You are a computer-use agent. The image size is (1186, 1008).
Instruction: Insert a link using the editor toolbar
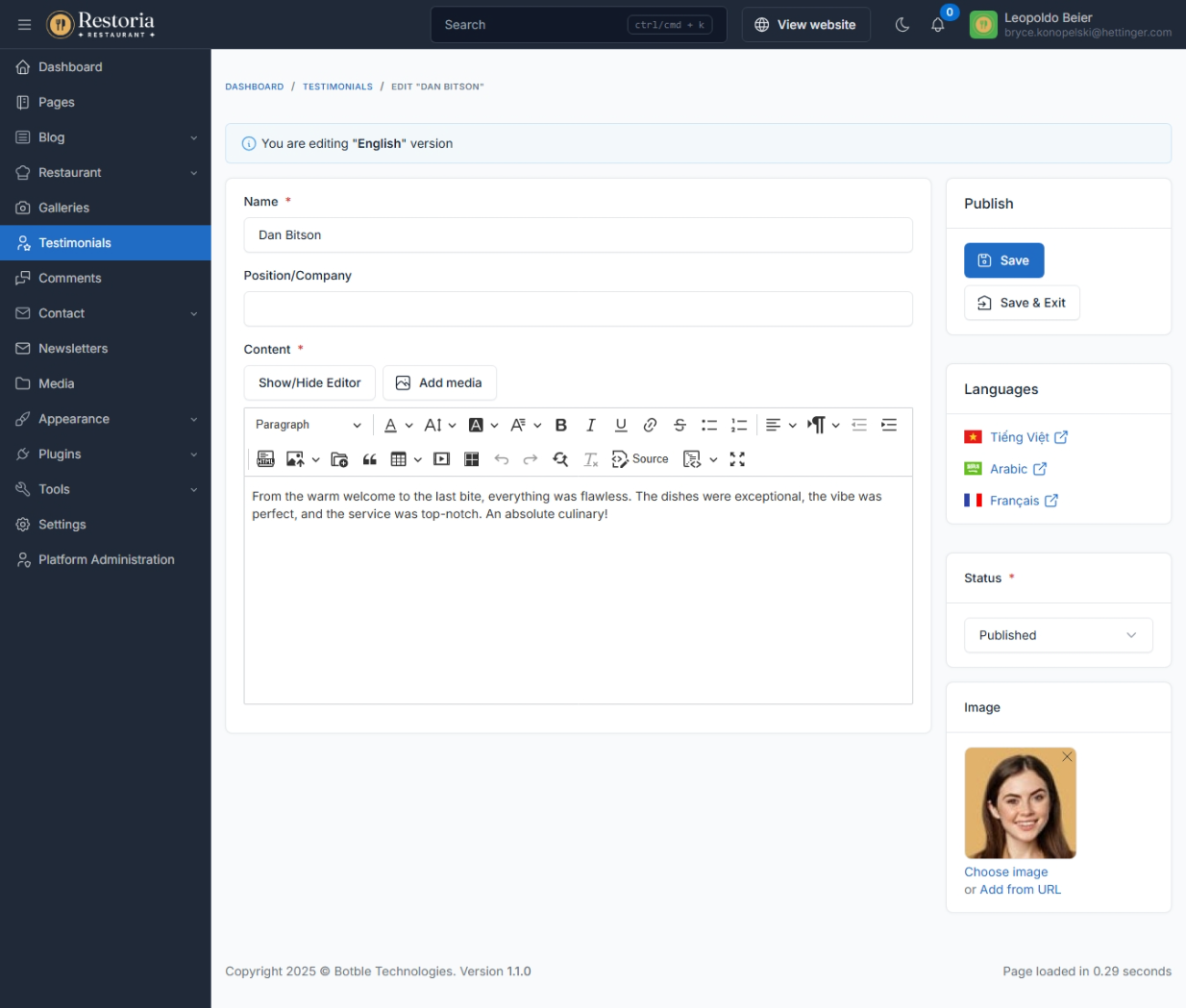click(650, 425)
